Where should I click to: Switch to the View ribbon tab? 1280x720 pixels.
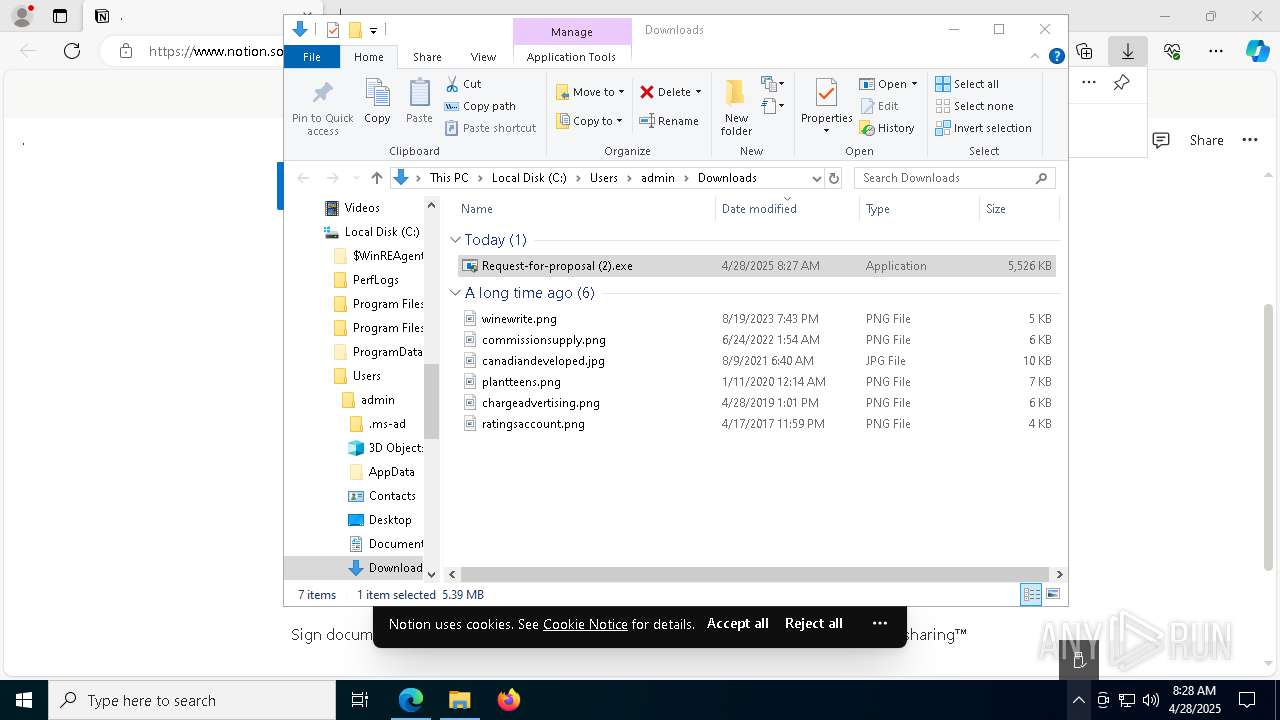[x=483, y=57]
